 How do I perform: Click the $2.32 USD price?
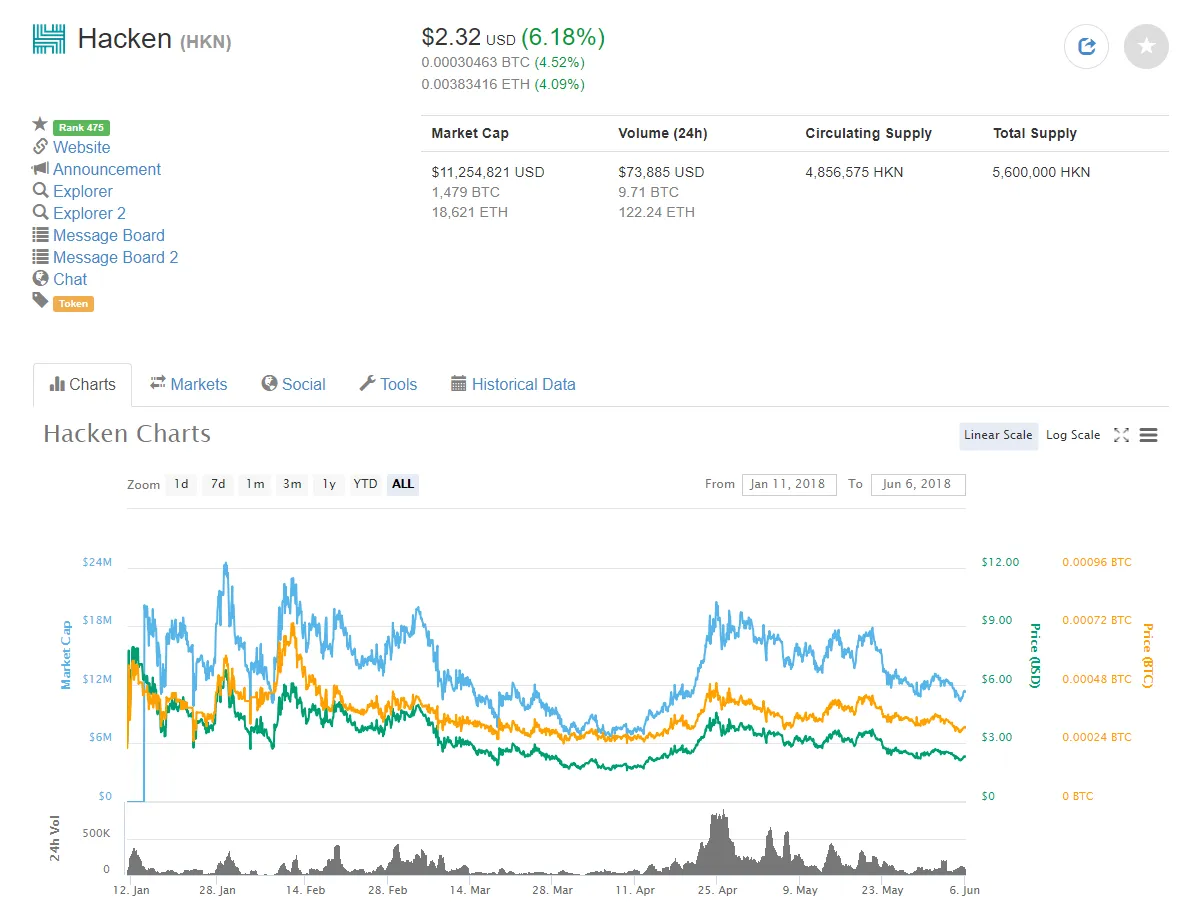click(468, 37)
